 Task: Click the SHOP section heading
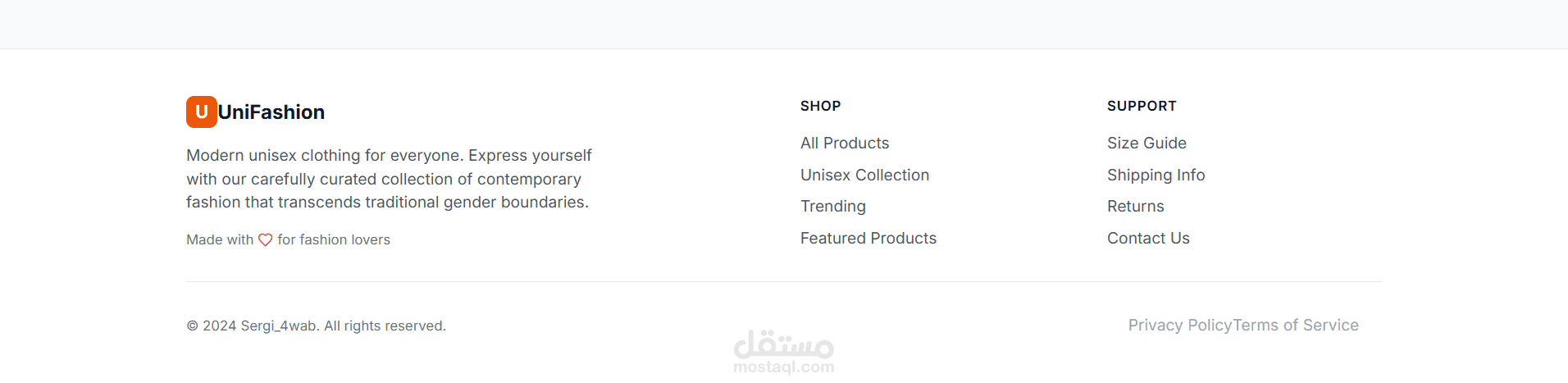point(820,107)
